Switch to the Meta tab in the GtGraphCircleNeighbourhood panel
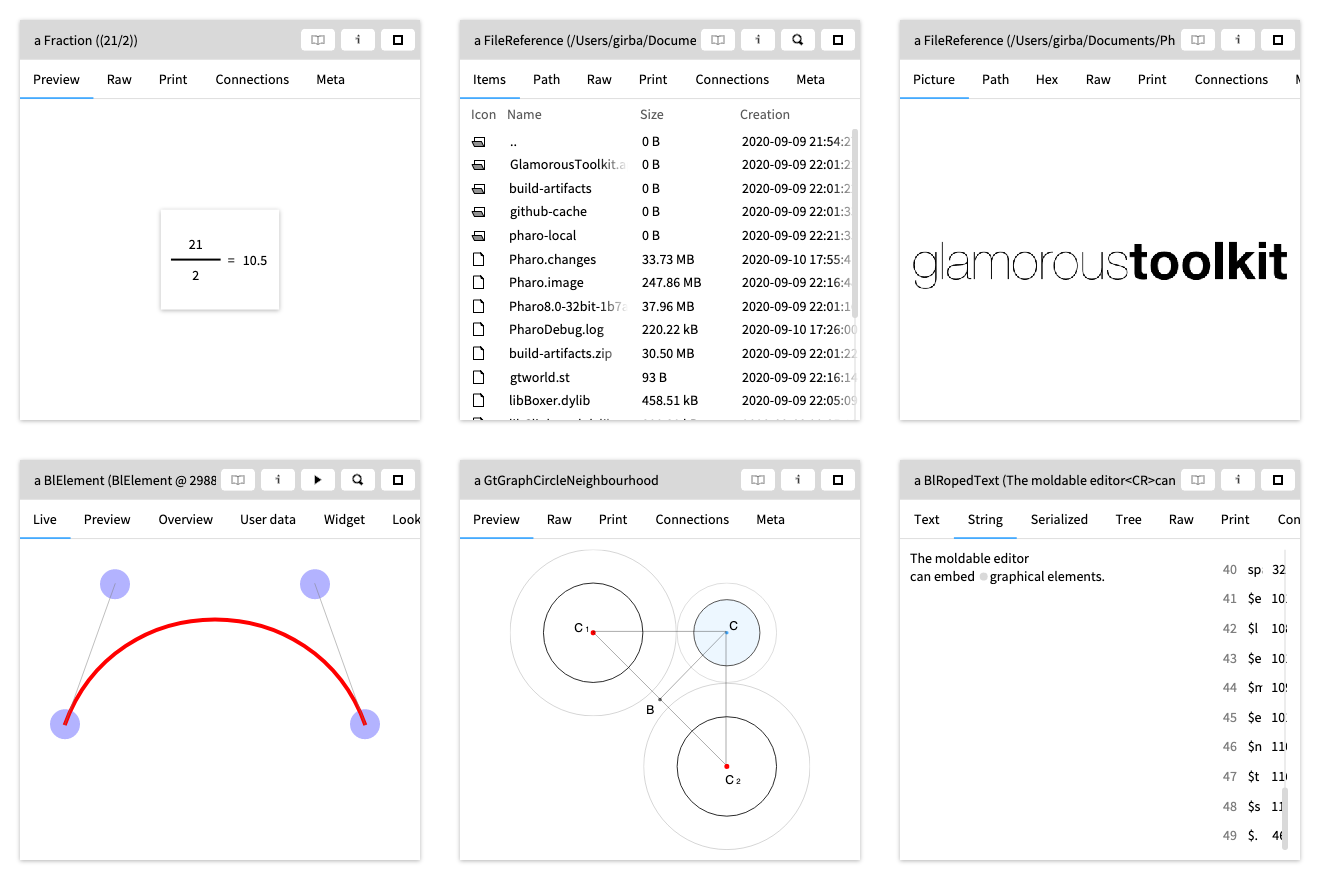This screenshot has height=880, width=1320. tap(770, 519)
